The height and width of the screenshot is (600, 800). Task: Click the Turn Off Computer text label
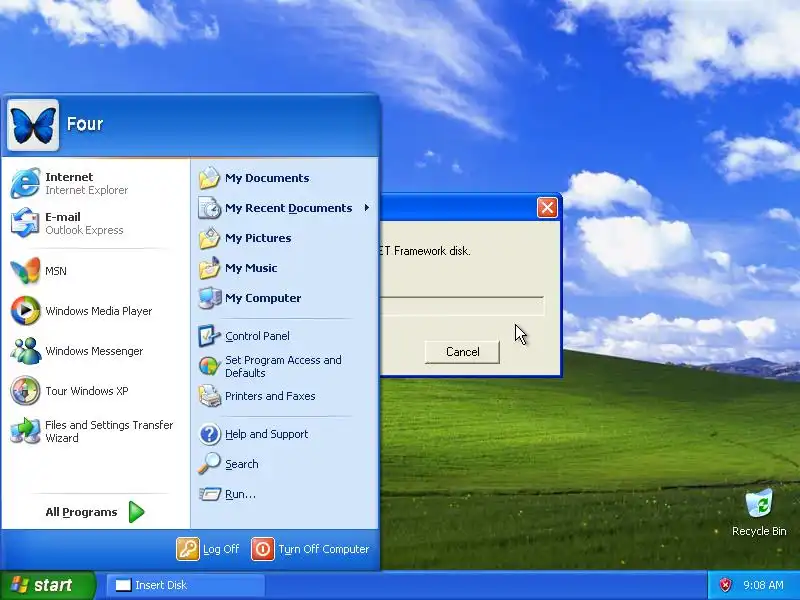[323, 549]
